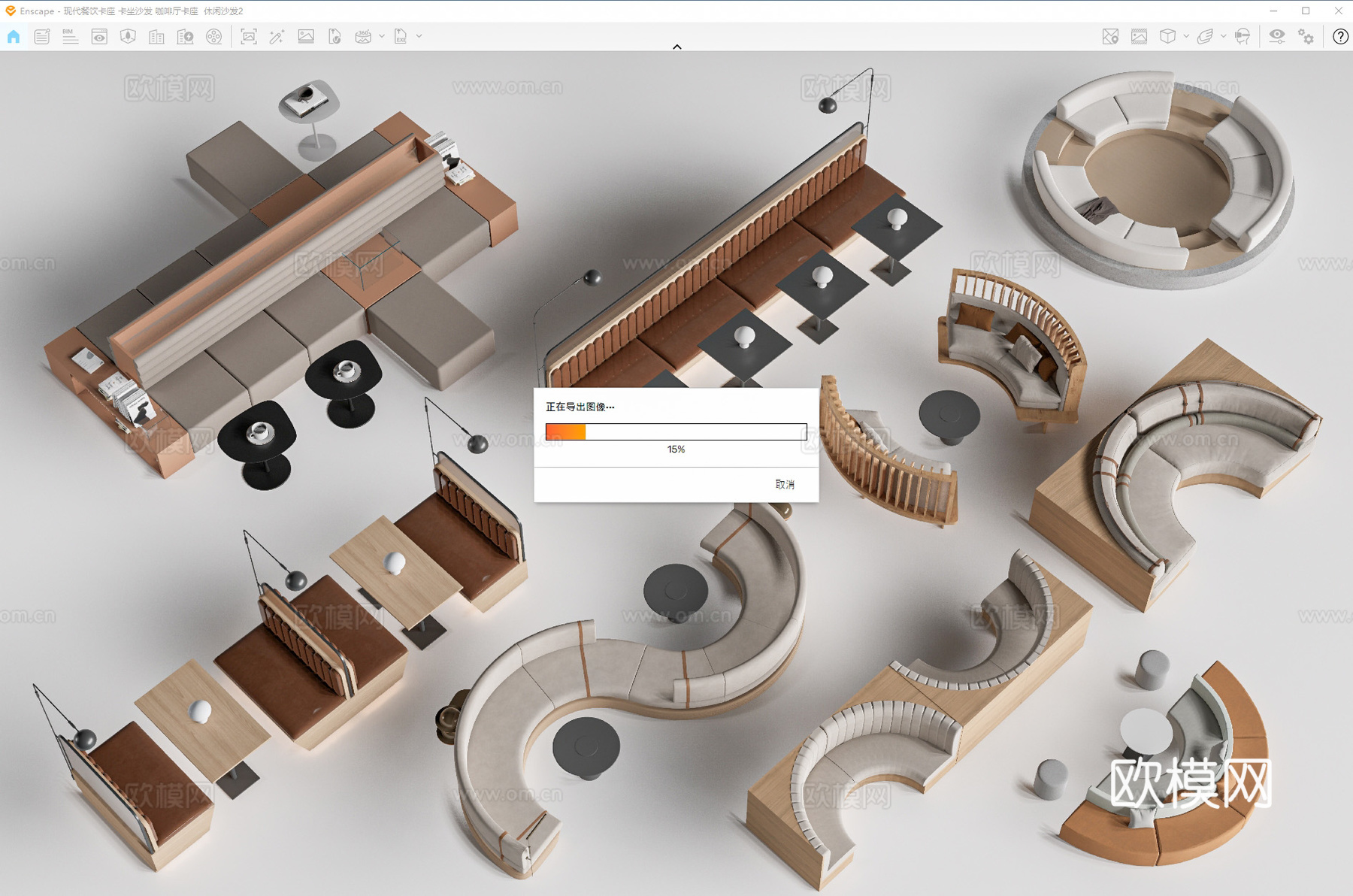The image size is (1353, 896).
Task: Maximize the Enscape window
Action: coord(1306,11)
